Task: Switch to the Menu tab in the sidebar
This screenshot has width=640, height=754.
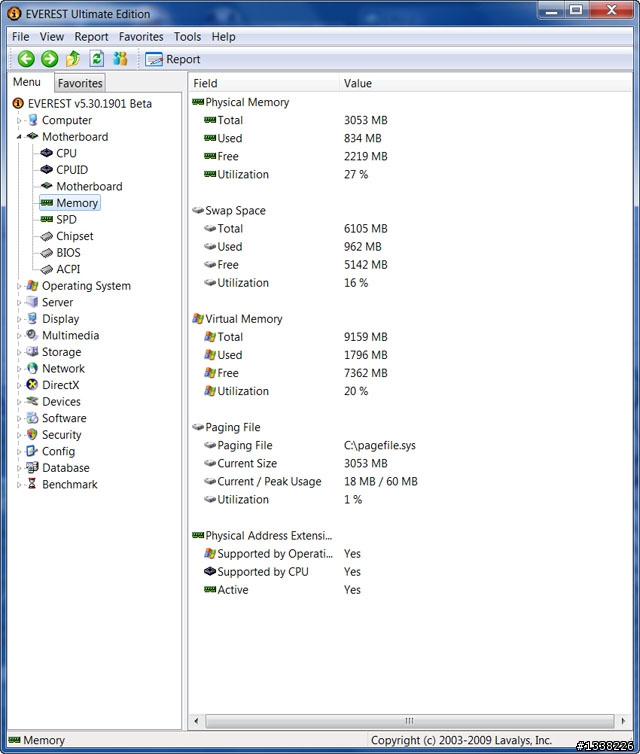Action: tap(27, 82)
